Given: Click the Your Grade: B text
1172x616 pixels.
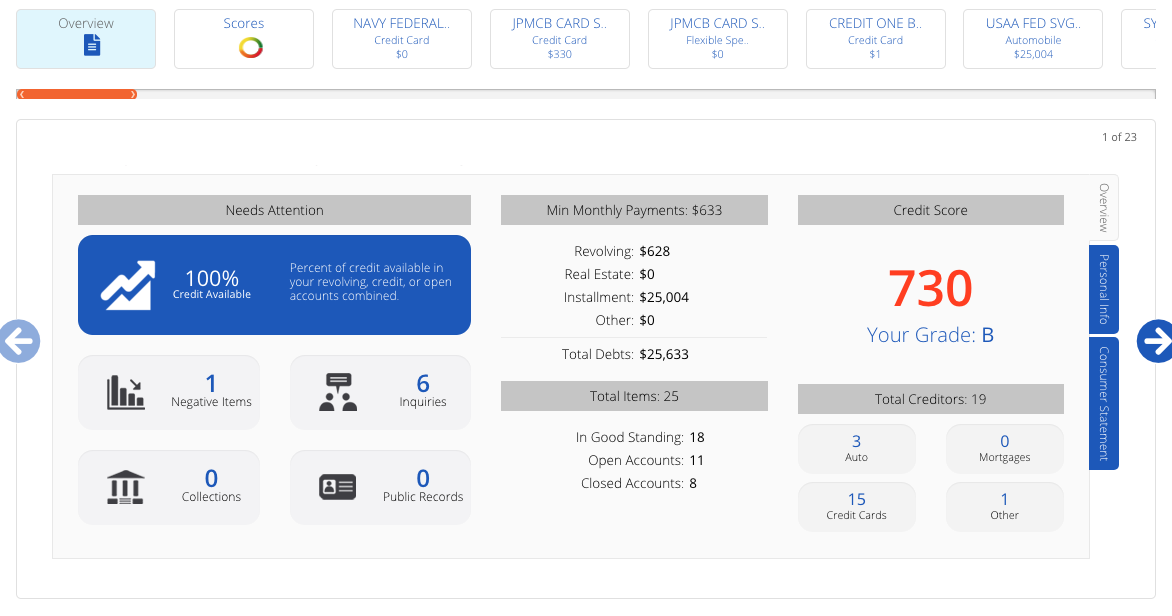Looking at the screenshot, I should (x=931, y=335).
